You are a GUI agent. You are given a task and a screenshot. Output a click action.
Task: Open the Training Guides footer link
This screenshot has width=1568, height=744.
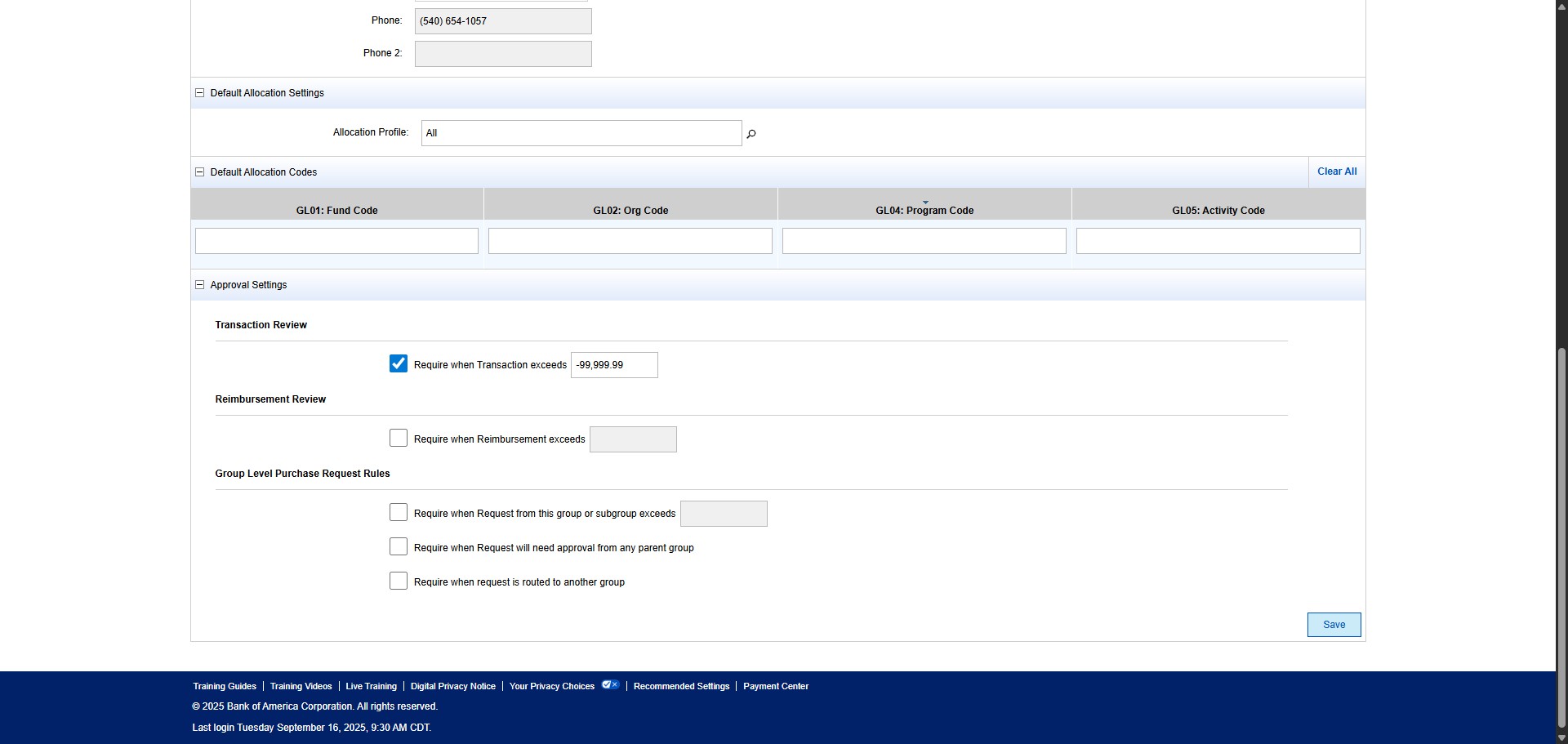pos(225,687)
